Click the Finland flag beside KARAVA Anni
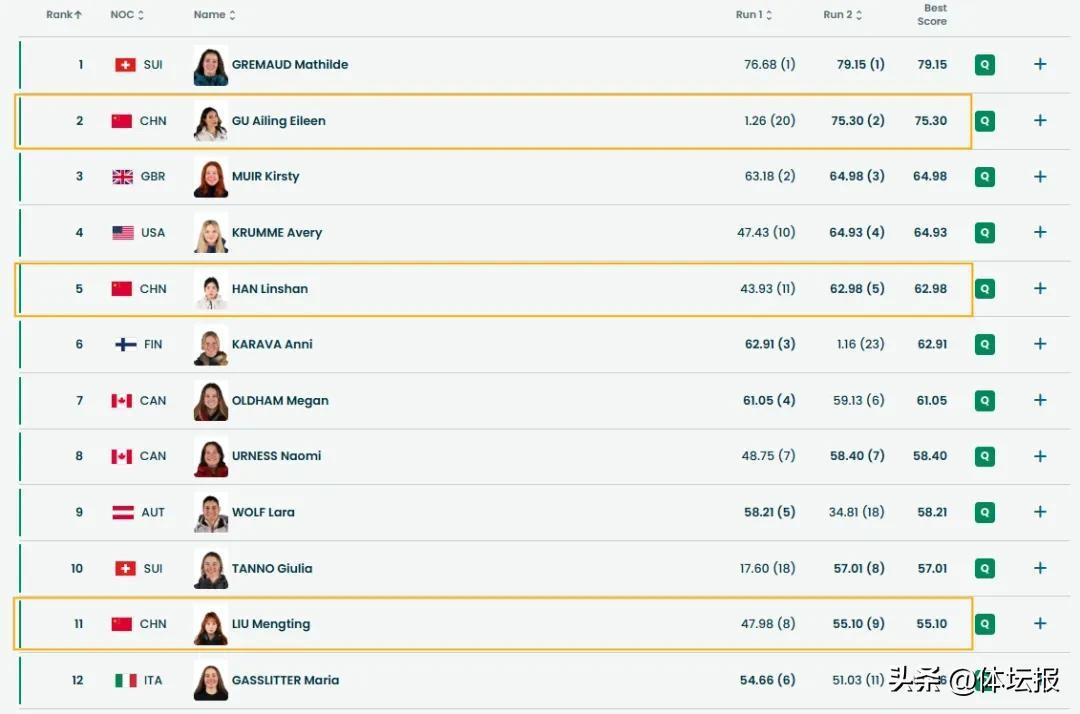 tap(125, 345)
